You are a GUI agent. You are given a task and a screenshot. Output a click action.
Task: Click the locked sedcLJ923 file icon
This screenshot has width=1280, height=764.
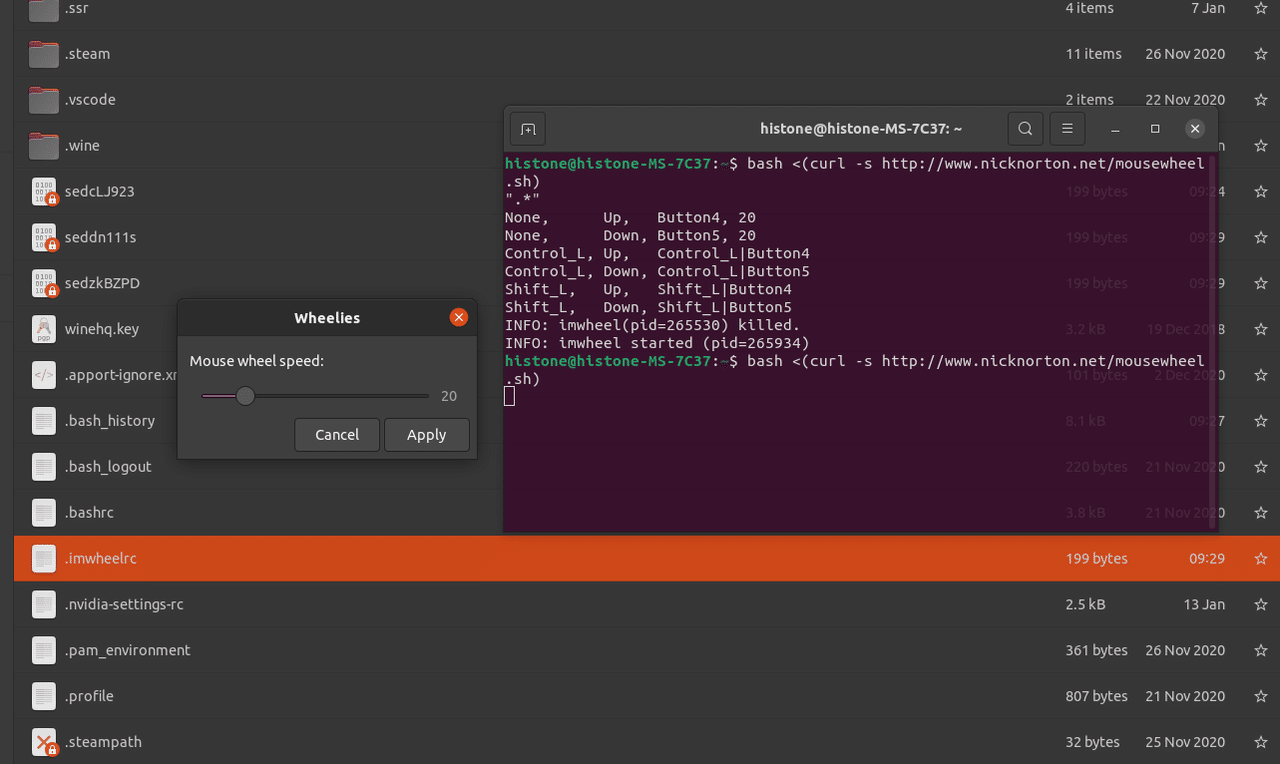[43, 191]
